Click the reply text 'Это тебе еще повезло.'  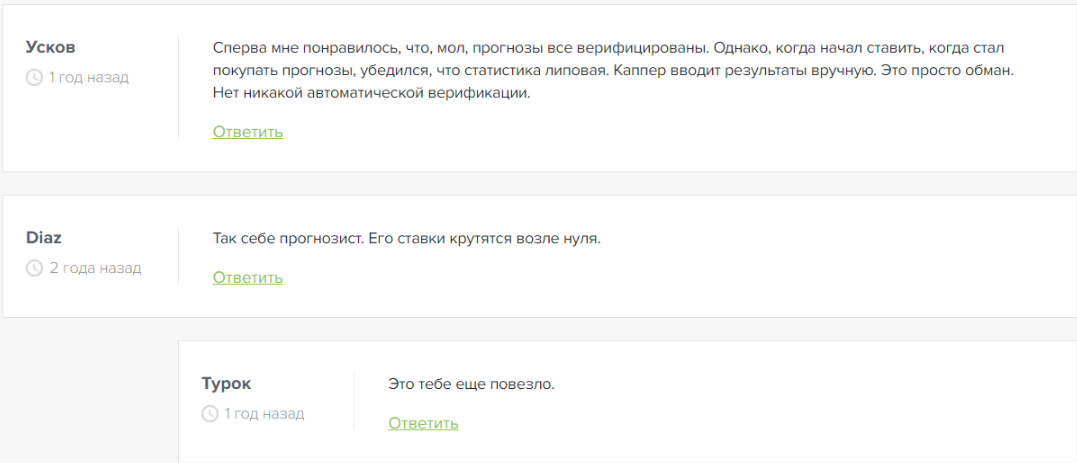point(471,384)
